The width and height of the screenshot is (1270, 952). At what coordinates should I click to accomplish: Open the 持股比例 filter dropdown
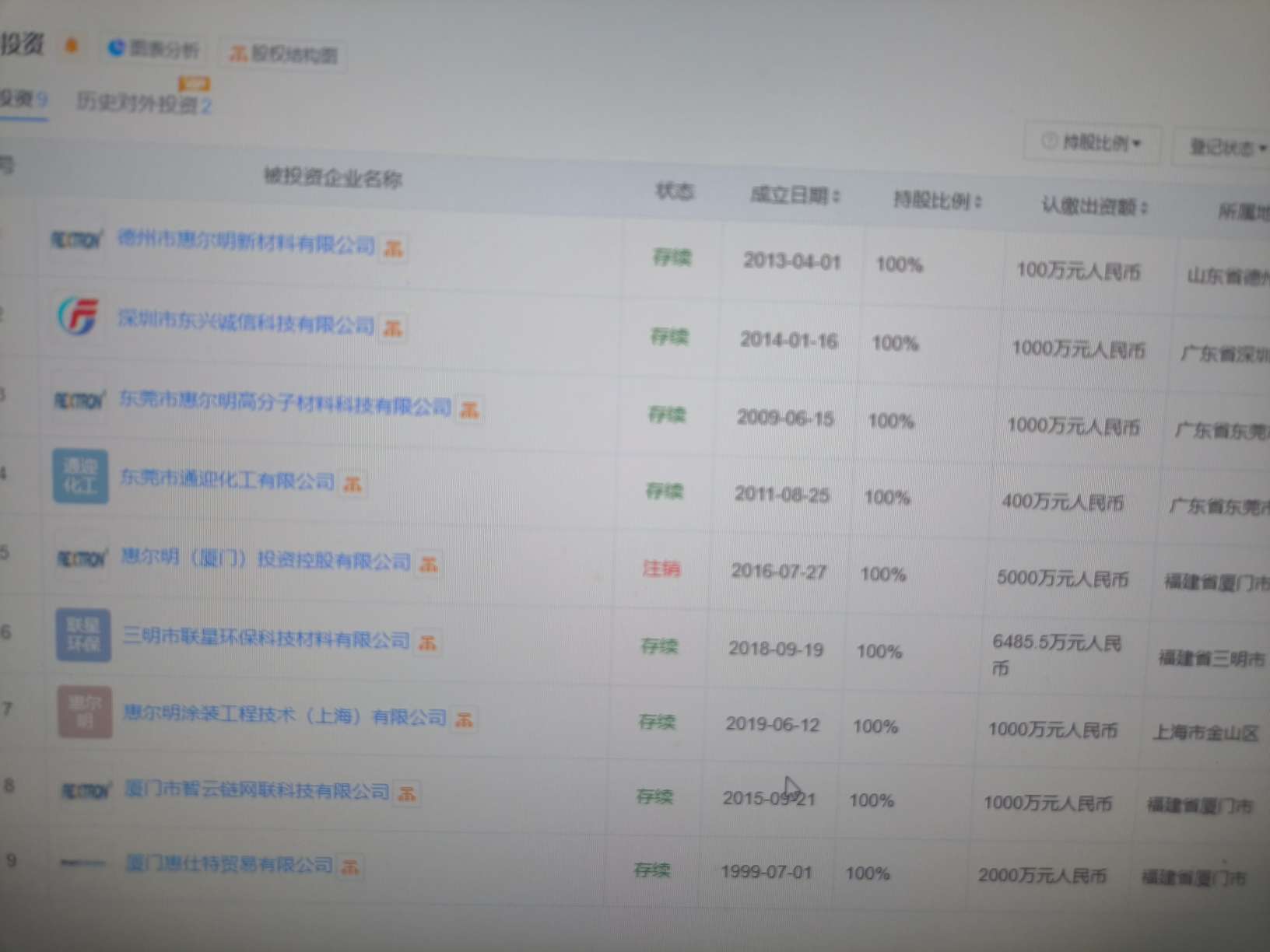point(1092,142)
